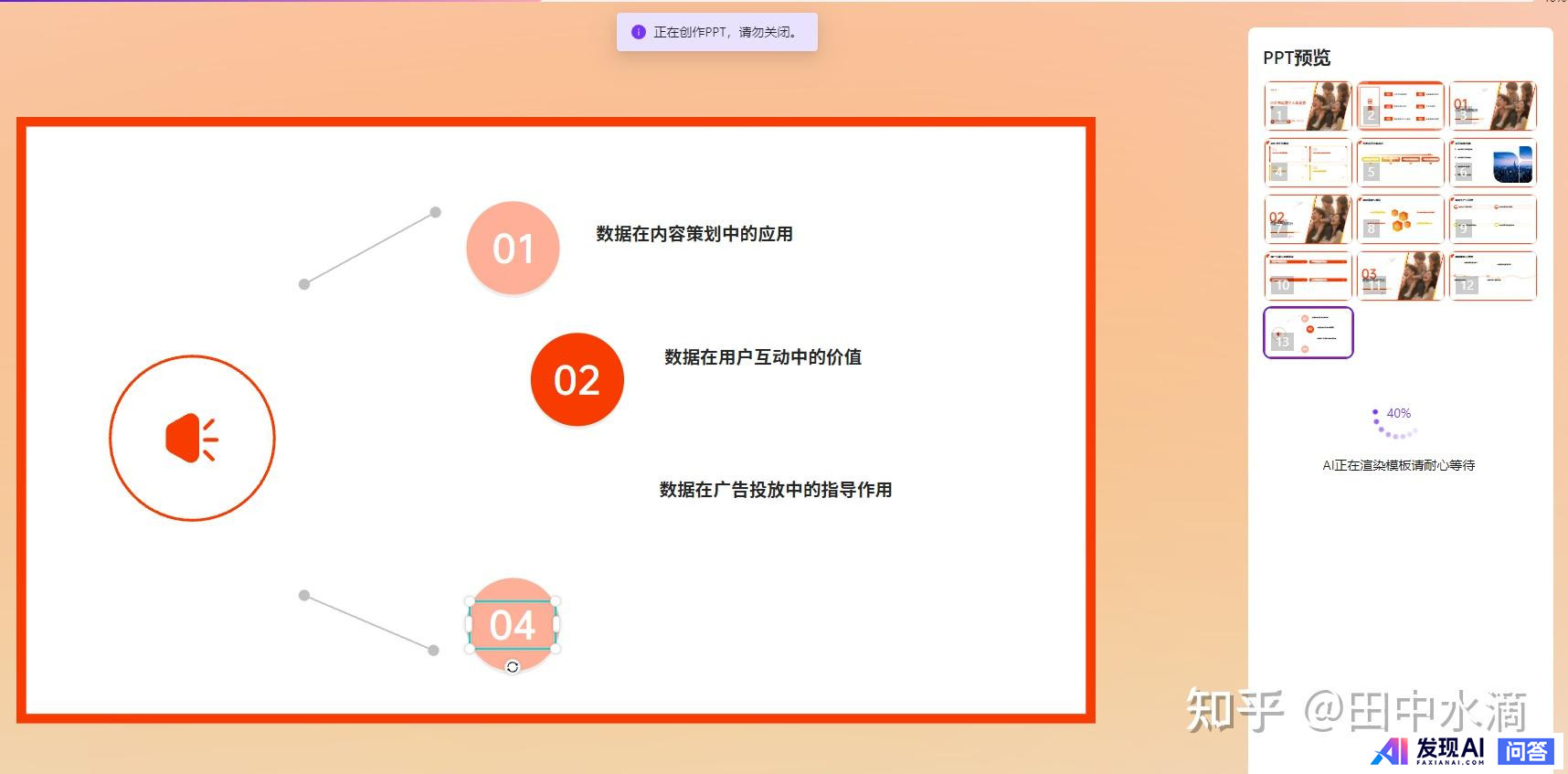Select slide 6 thumbnail with the city photo
The width and height of the screenshot is (1568, 774).
click(1492, 163)
